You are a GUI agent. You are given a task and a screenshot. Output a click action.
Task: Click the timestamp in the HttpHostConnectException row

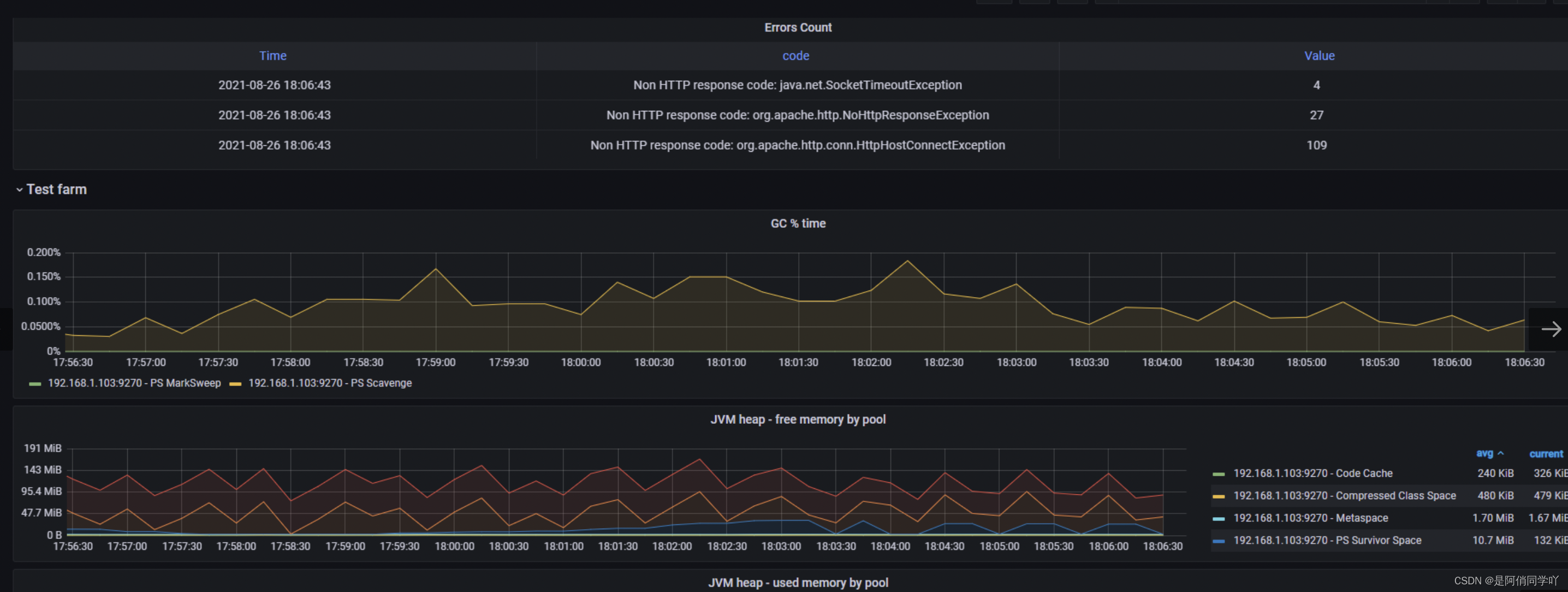pyautogui.click(x=275, y=145)
